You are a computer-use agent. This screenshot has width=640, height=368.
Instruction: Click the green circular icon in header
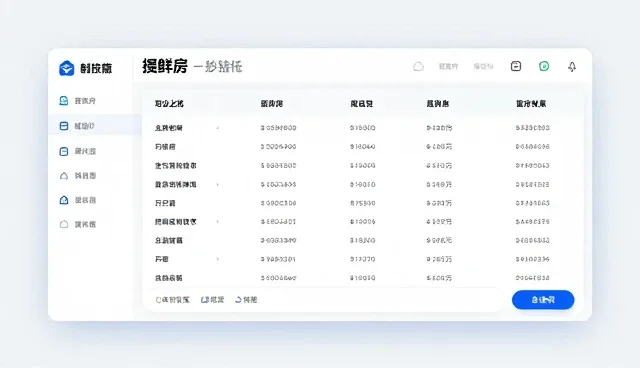pos(544,66)
